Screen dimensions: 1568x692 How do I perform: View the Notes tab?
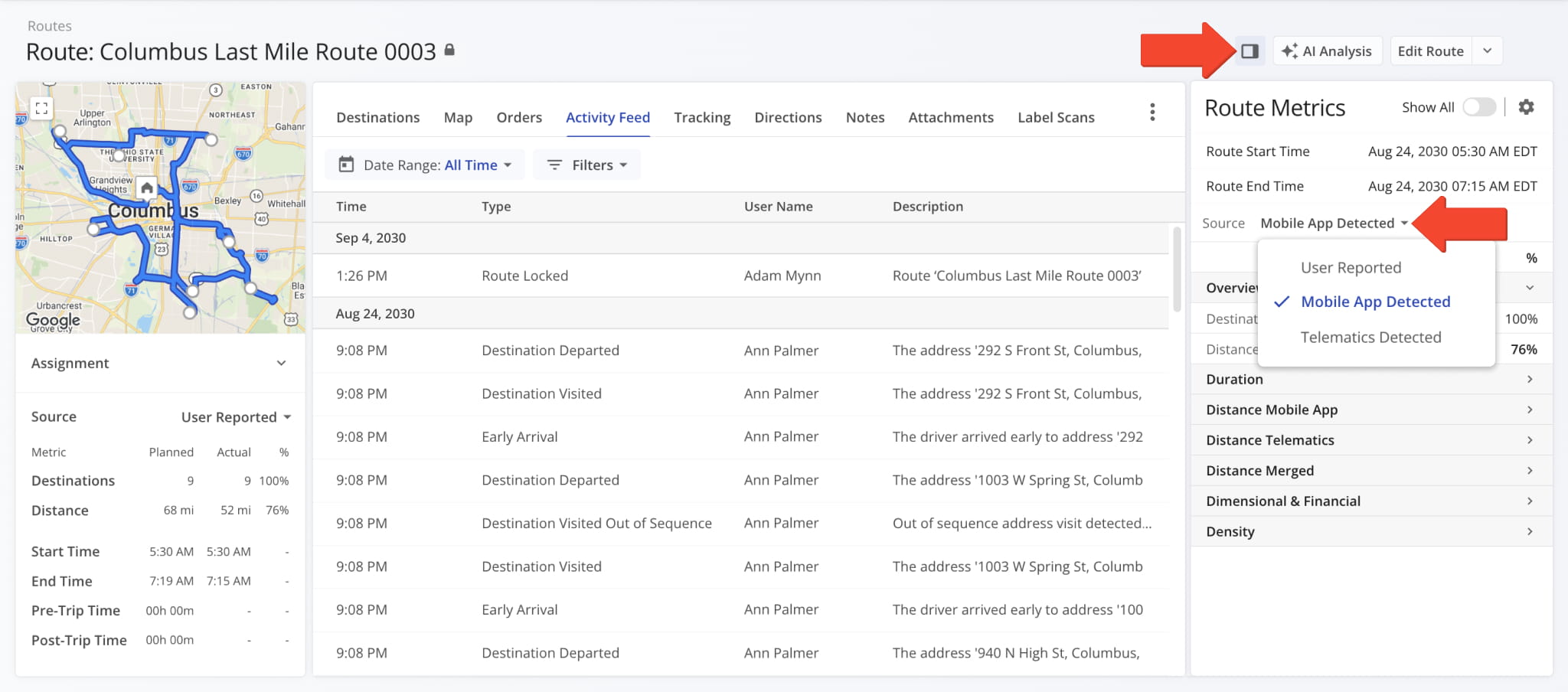[x=865, y=117]
